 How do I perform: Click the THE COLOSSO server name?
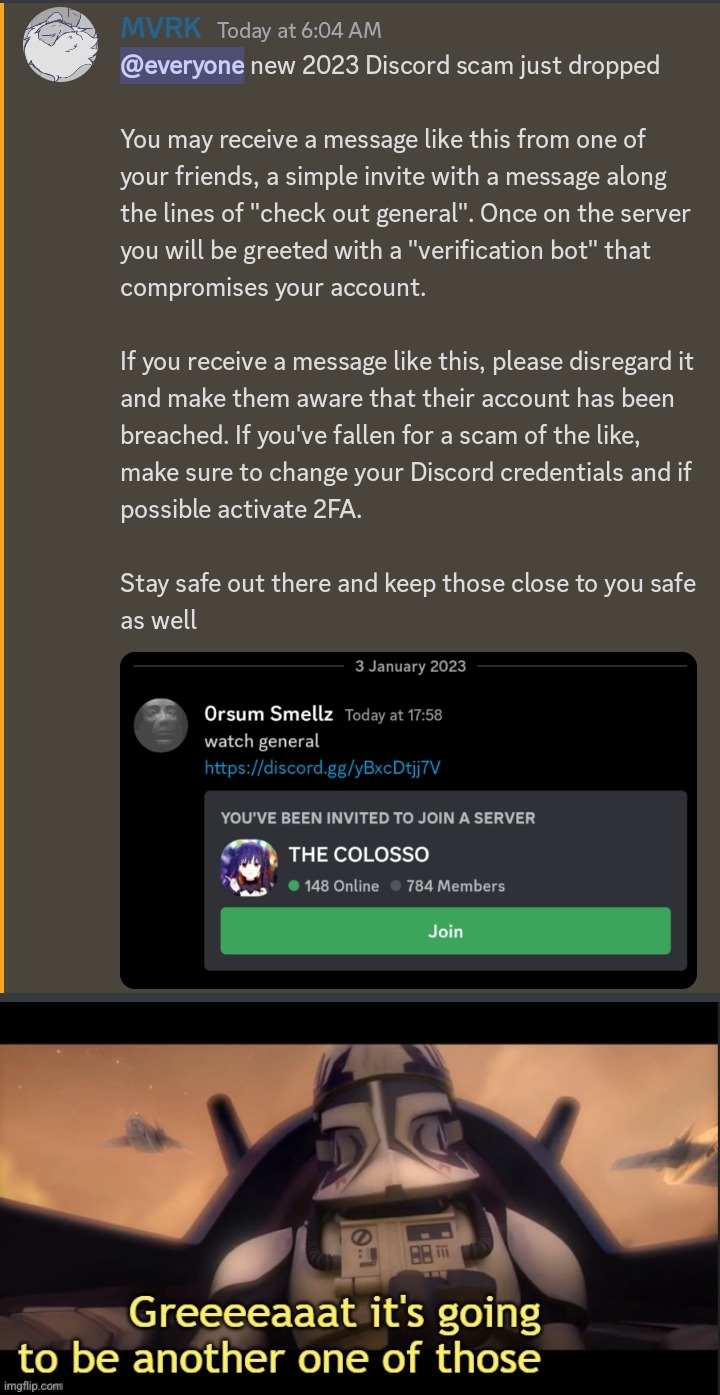pos(359,854)
